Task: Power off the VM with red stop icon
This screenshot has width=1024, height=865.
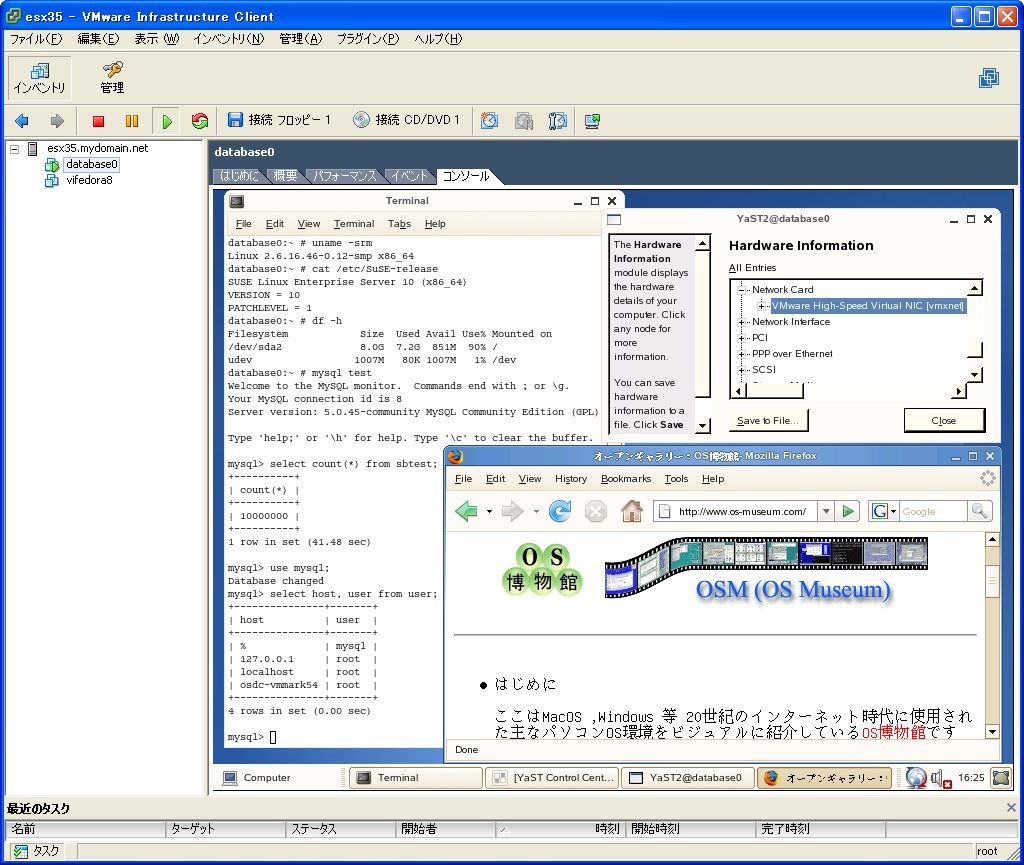Action: [99, 121]
